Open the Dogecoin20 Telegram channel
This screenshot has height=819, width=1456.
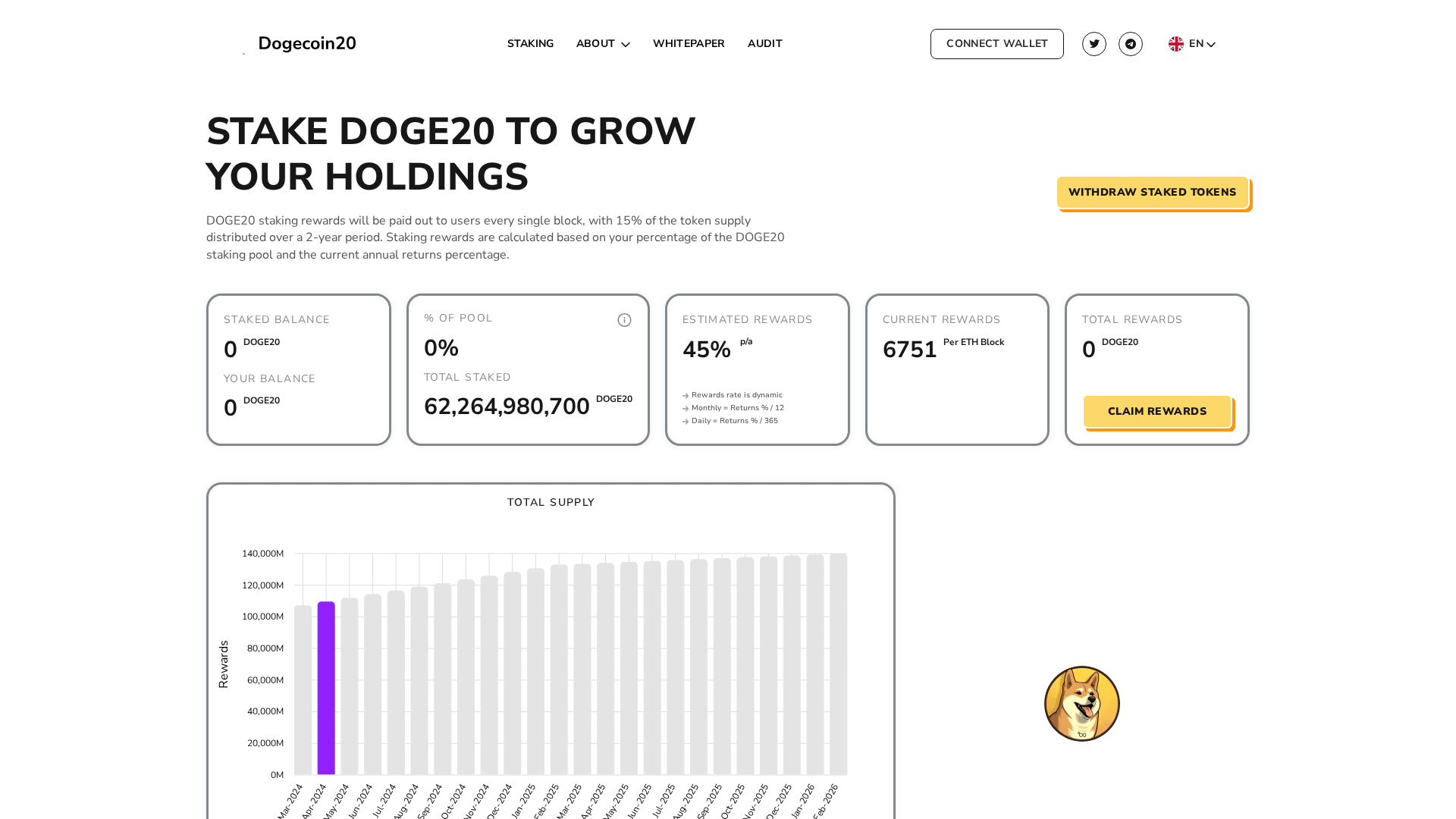(x=1131, y=43)
